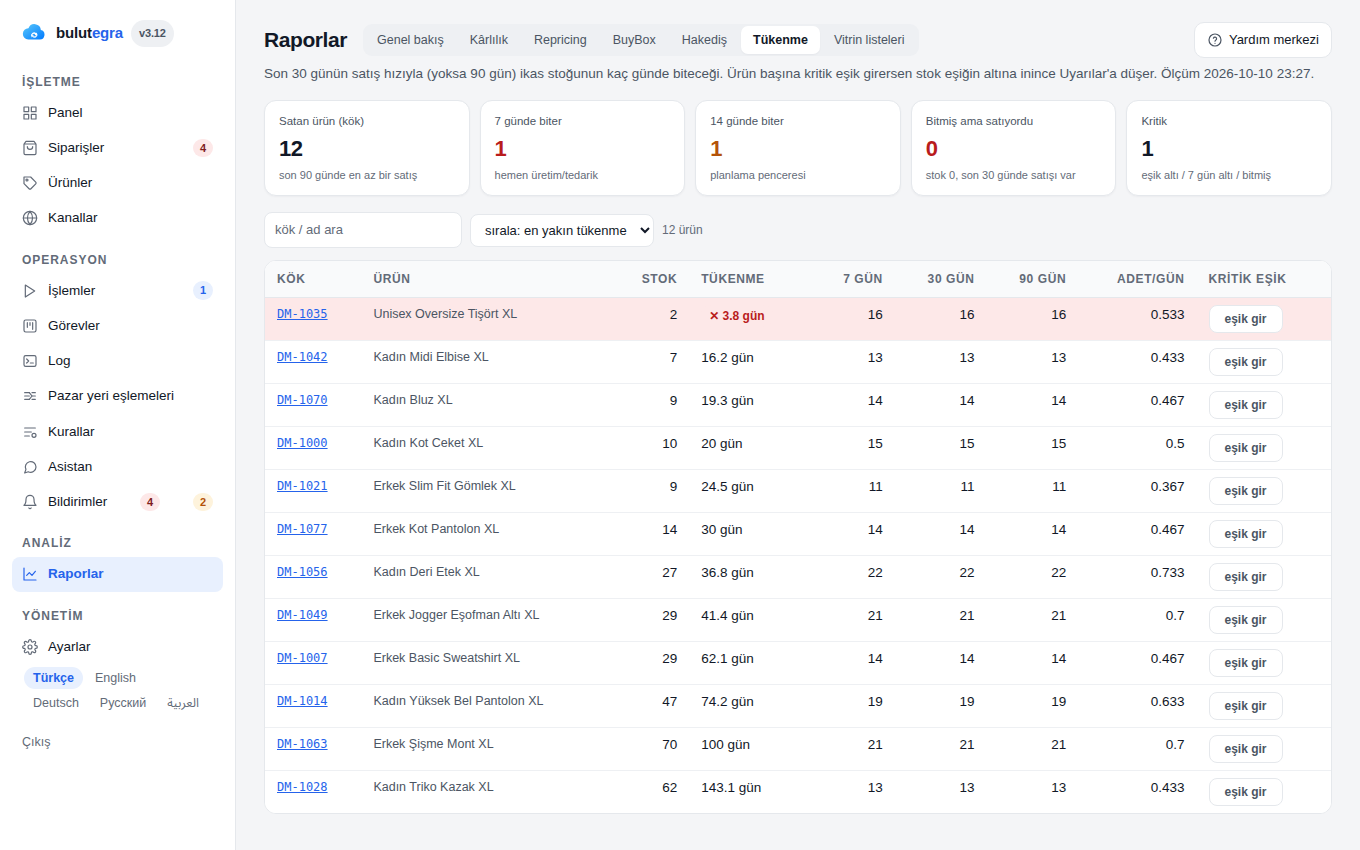
Task: Click the Kurallar rules icon
Action: (30, 432)
